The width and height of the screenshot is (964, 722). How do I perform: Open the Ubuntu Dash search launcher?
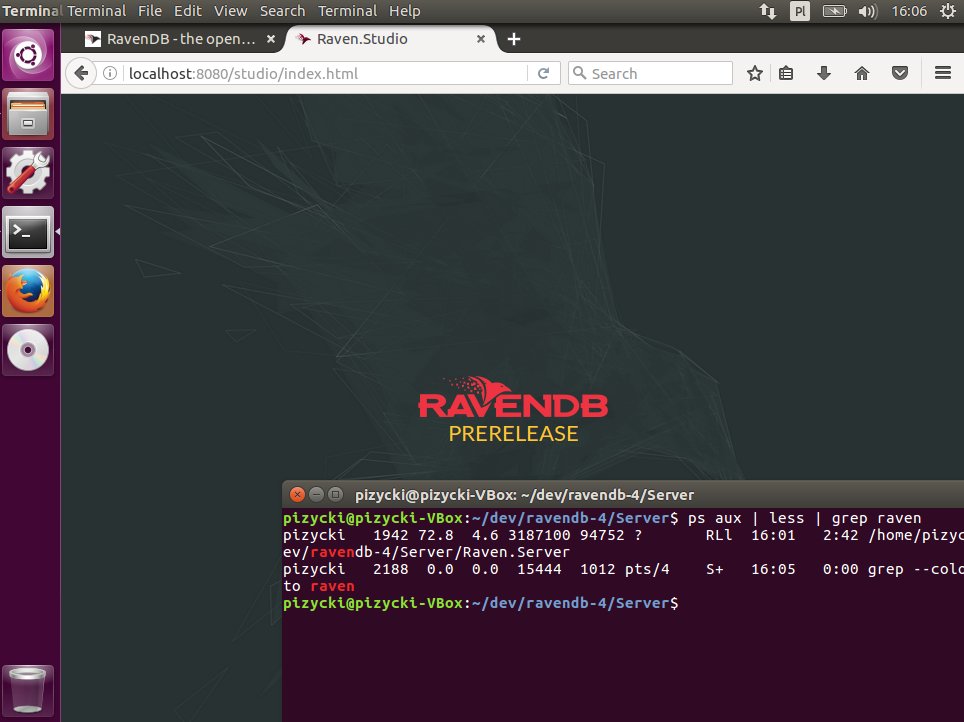click(28, 55)
